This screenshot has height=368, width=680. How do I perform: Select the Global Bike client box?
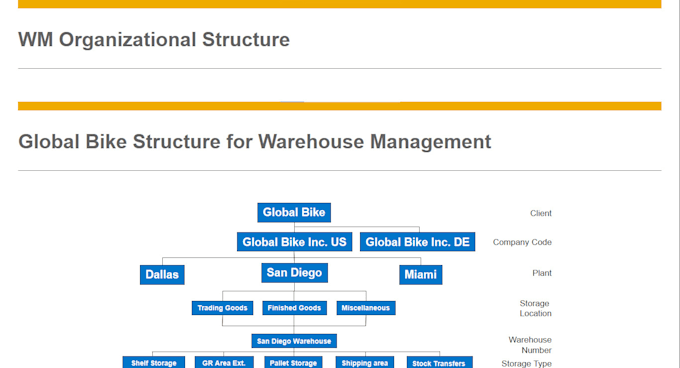tap(294, 212)
